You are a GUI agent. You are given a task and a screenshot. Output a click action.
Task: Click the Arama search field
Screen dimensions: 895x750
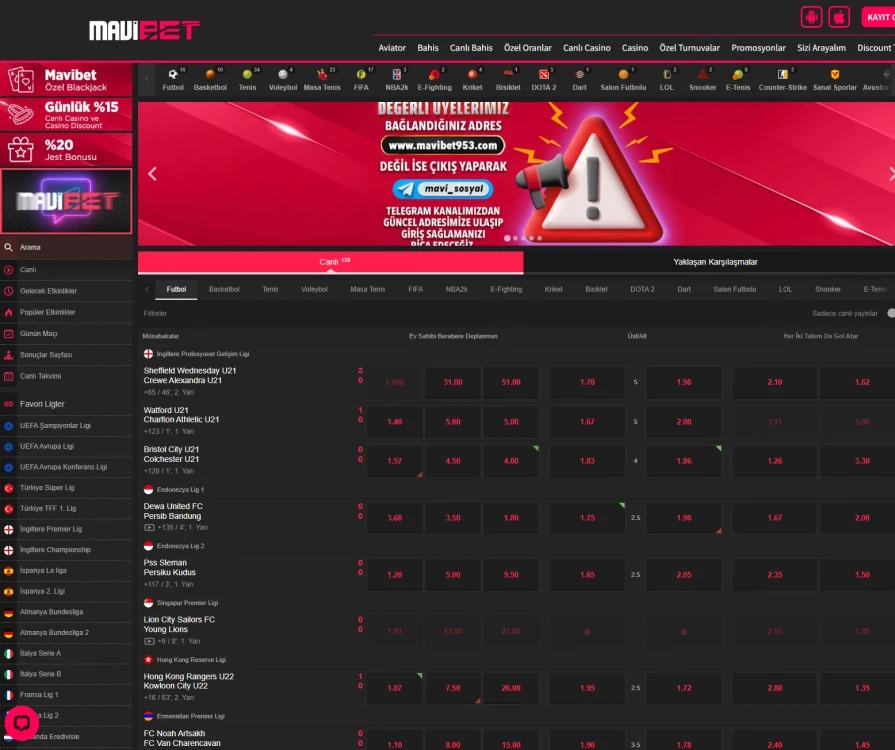tap(66, 247)
